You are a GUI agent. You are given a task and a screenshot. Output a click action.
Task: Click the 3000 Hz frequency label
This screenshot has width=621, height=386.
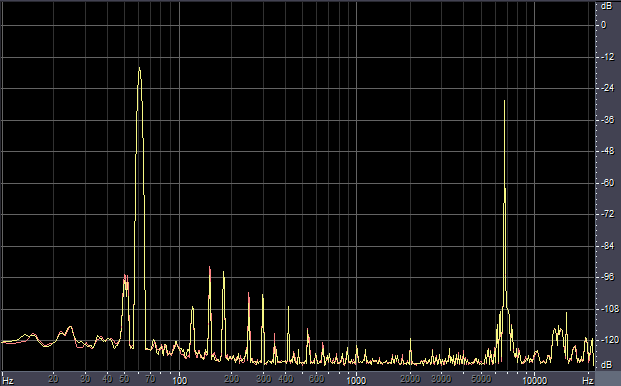tap(441, 379)
